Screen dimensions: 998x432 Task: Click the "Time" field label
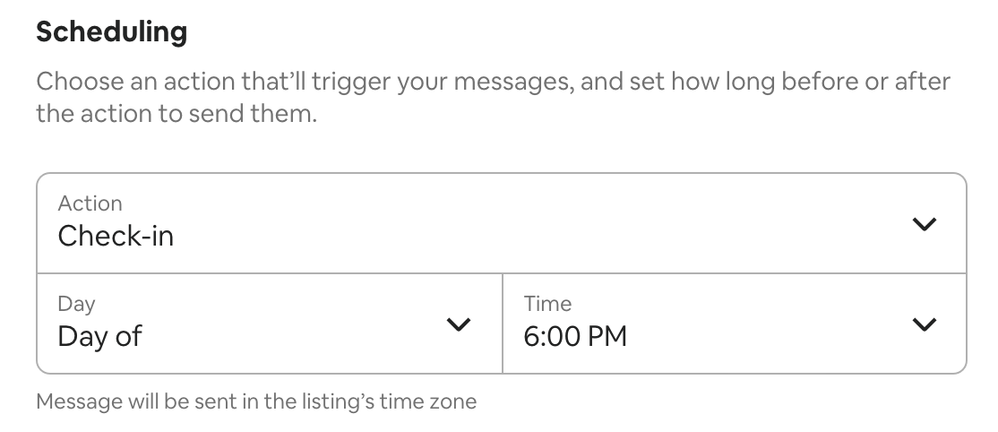[547, 303]
